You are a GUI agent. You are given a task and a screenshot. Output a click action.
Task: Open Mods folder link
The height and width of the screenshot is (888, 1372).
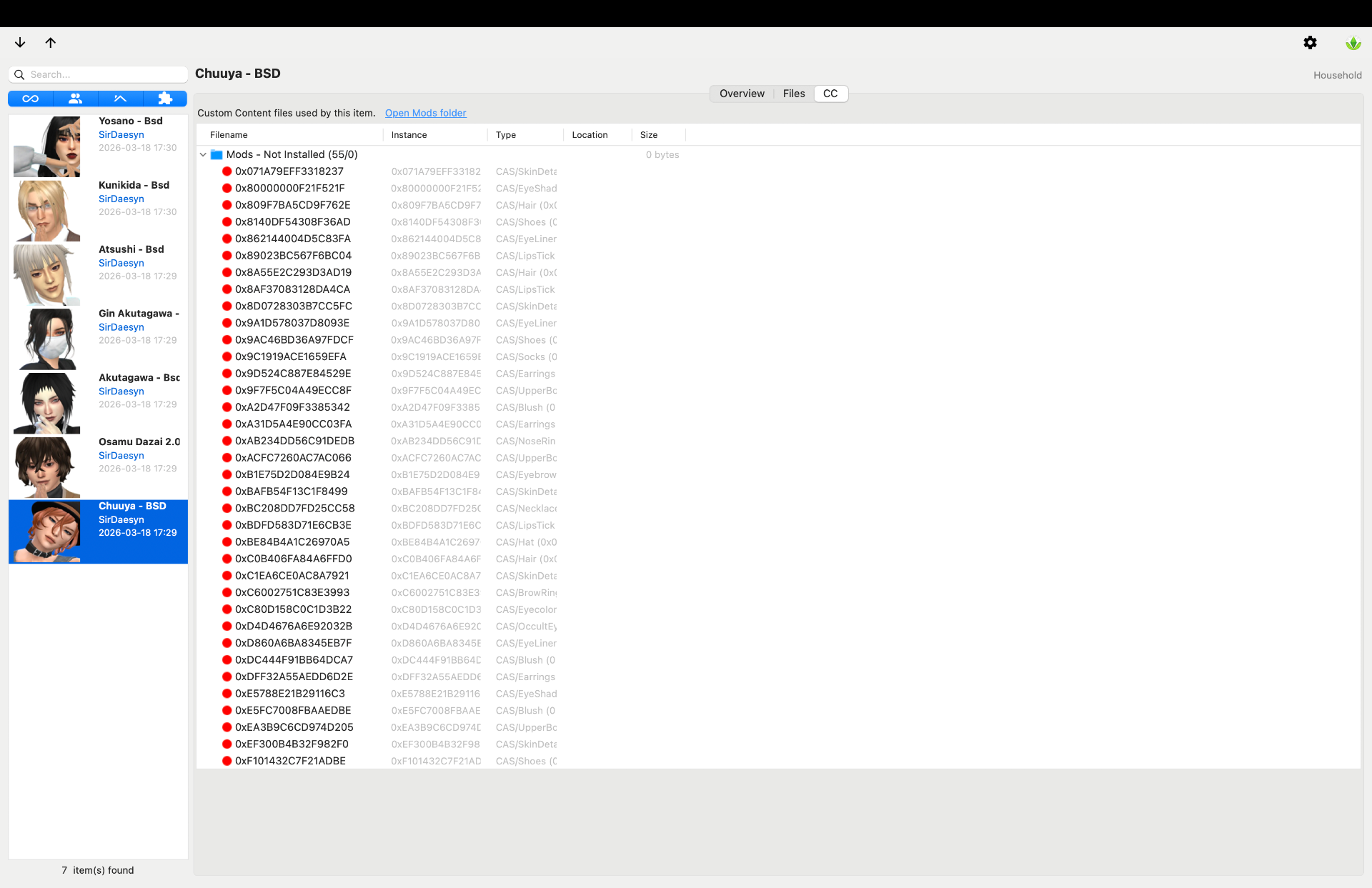pos(425,113)
